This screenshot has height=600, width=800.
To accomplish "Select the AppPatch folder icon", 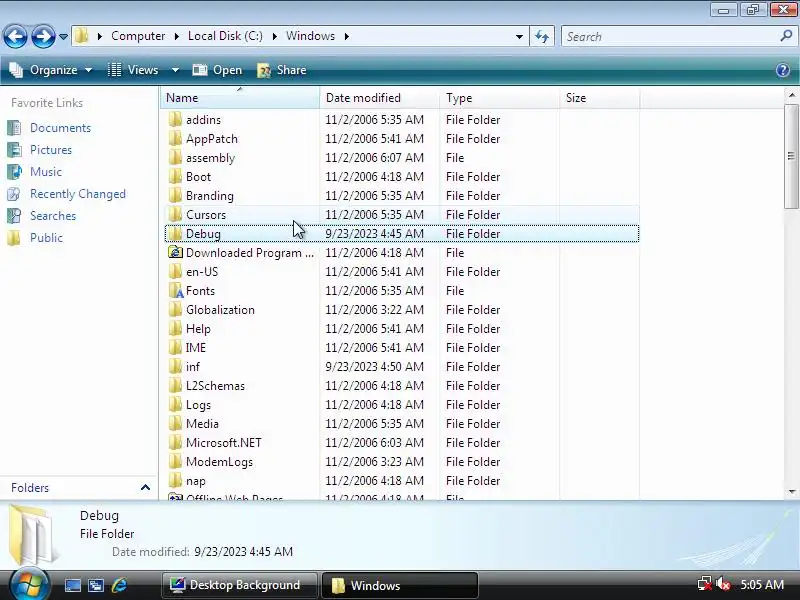I will tap(175, 138).
